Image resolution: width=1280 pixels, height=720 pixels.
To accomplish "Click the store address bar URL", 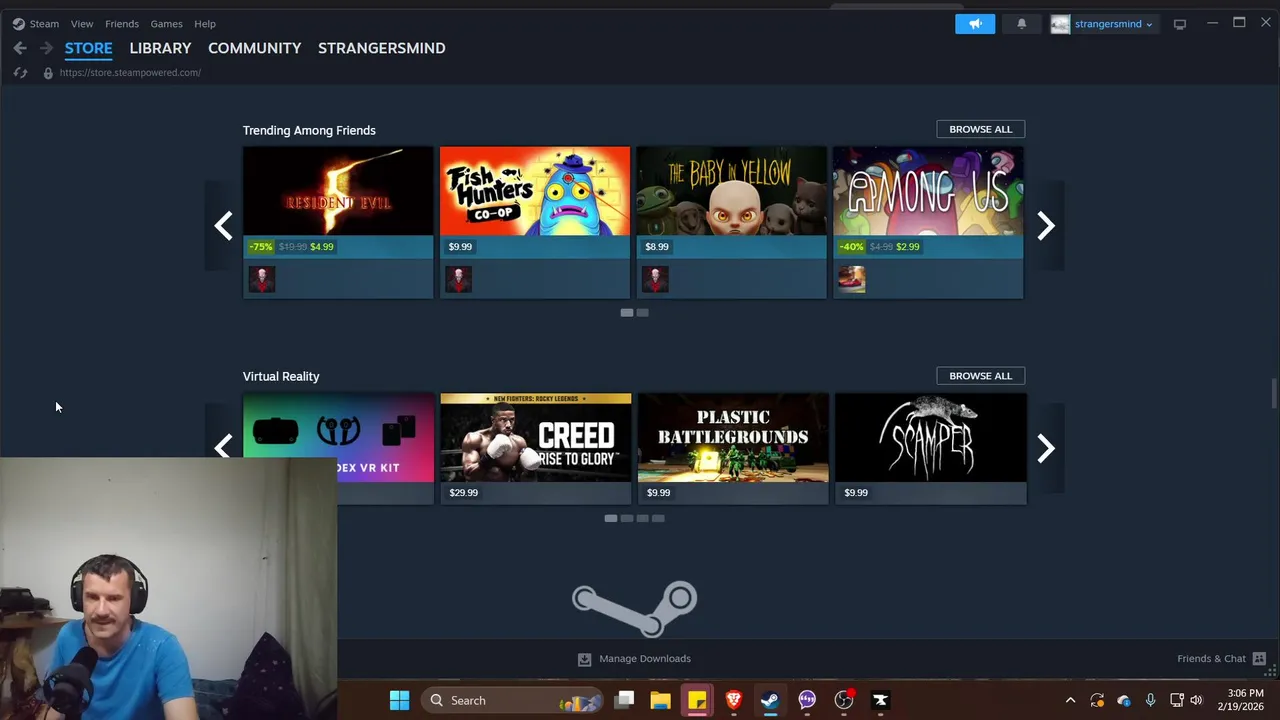I will (130, 73).
